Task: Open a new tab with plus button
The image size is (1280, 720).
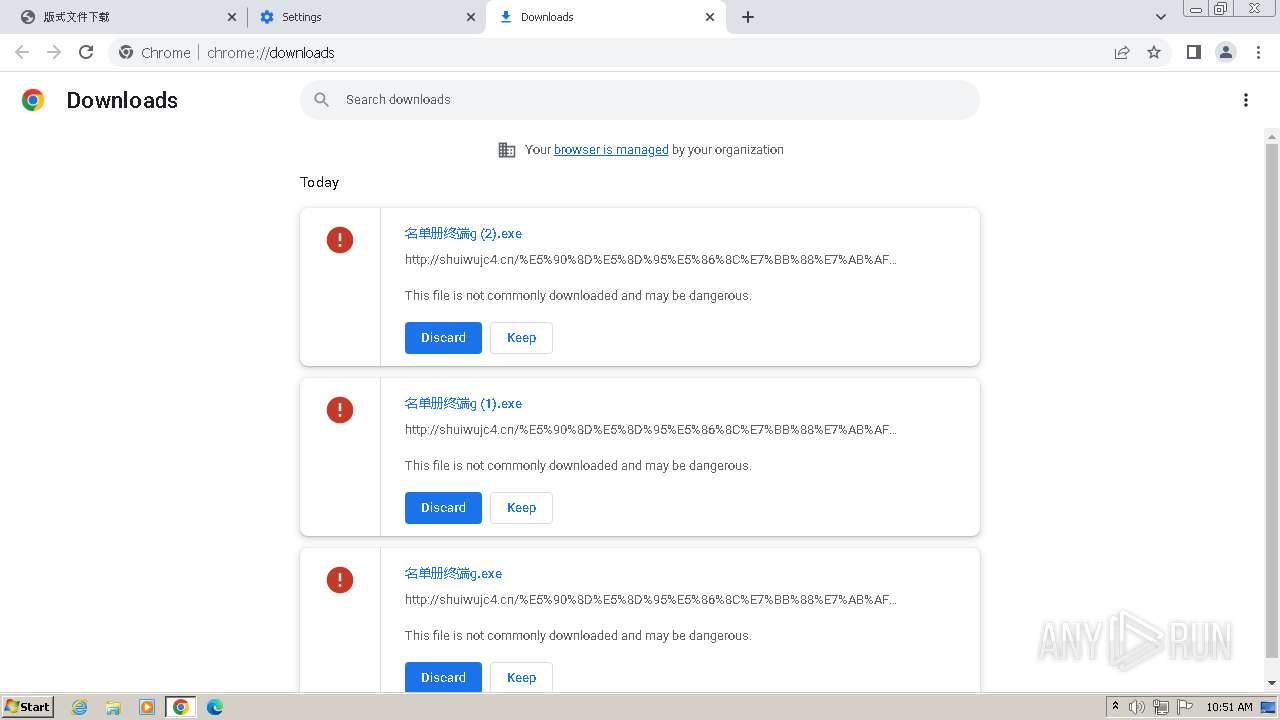Action: (x=748, y=17)
